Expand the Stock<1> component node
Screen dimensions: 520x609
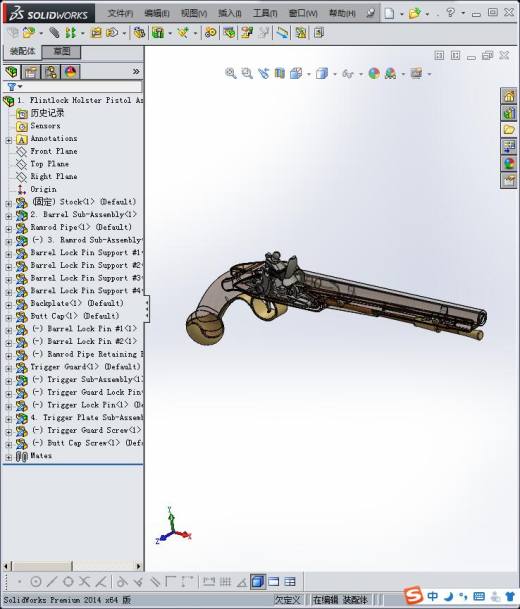[x=9, y=203]
